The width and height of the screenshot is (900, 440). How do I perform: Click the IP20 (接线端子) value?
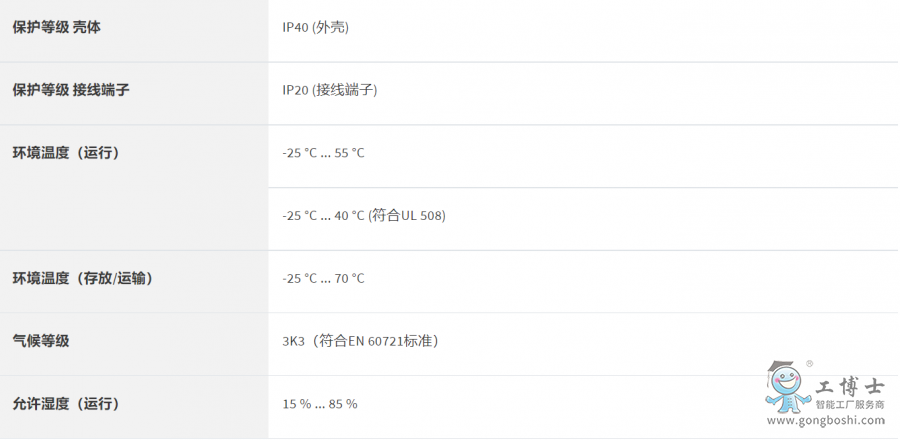(329, 90)
